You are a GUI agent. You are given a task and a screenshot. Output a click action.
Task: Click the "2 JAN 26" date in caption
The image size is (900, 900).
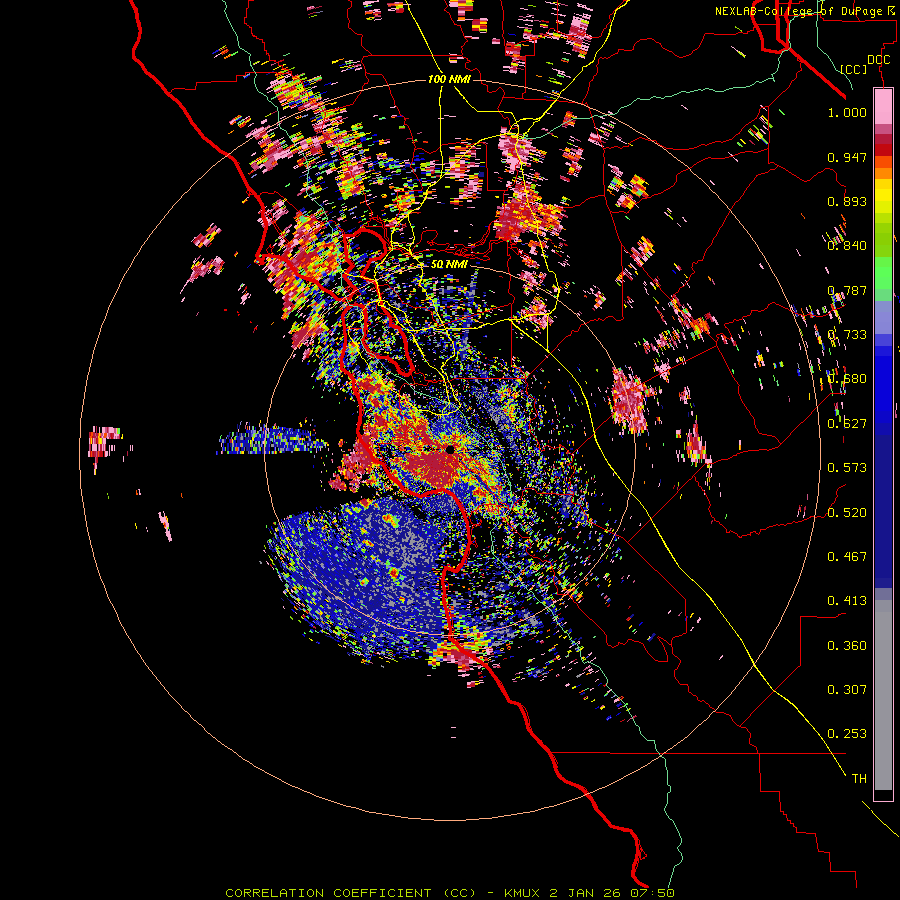[585, 893]
